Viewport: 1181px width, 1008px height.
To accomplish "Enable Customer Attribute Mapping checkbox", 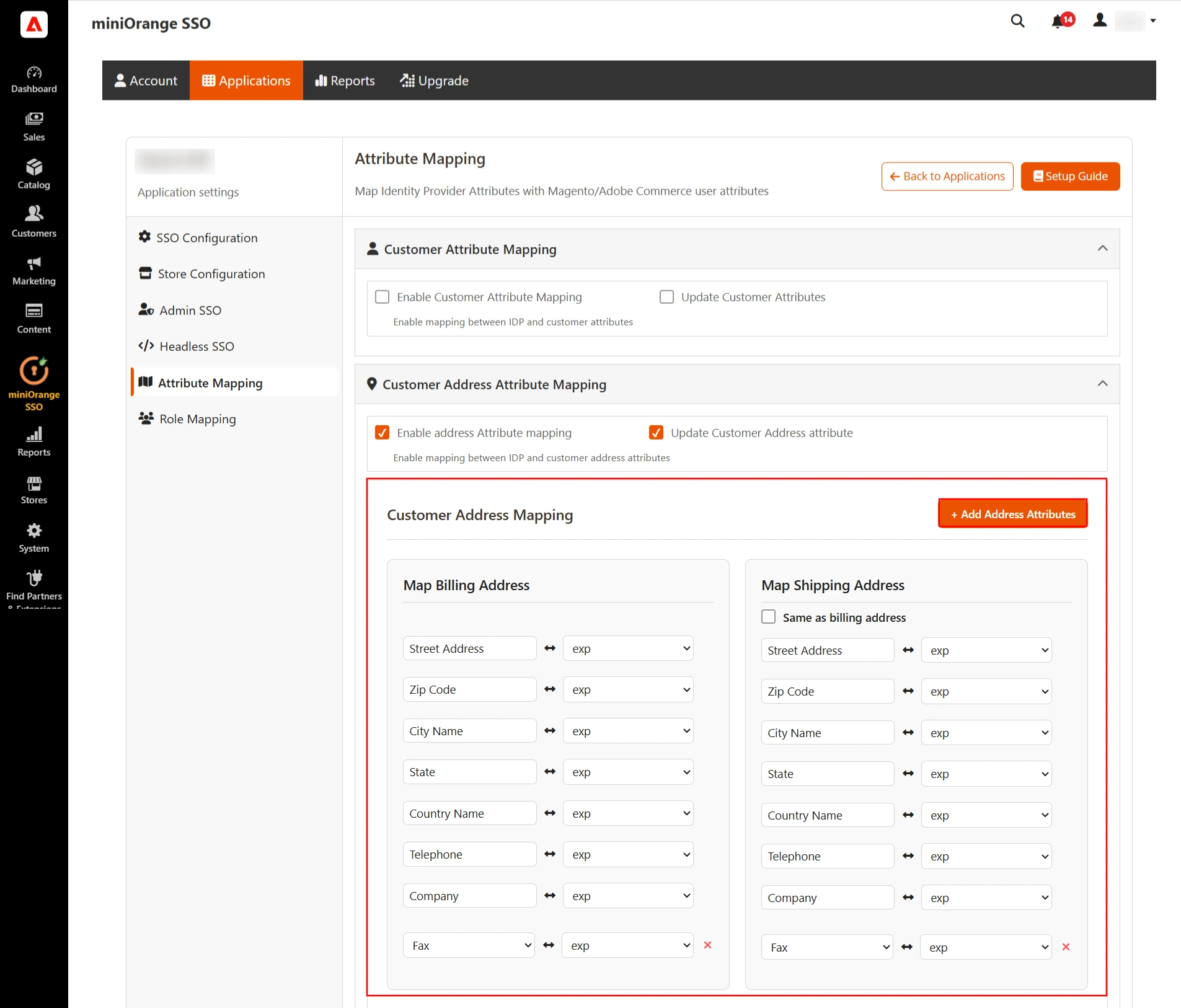I will click(383, 297).
